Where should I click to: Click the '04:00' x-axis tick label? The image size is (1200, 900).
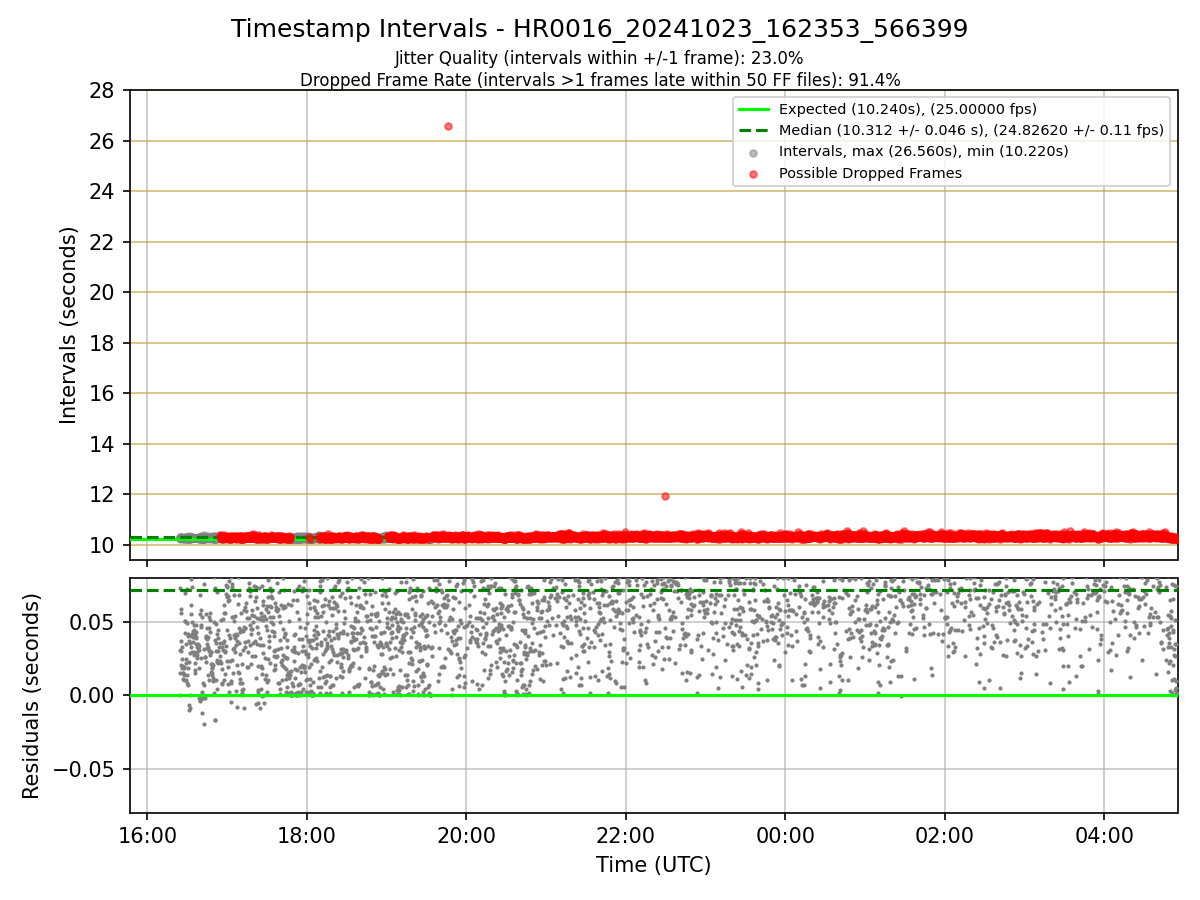pos(1104,834)
